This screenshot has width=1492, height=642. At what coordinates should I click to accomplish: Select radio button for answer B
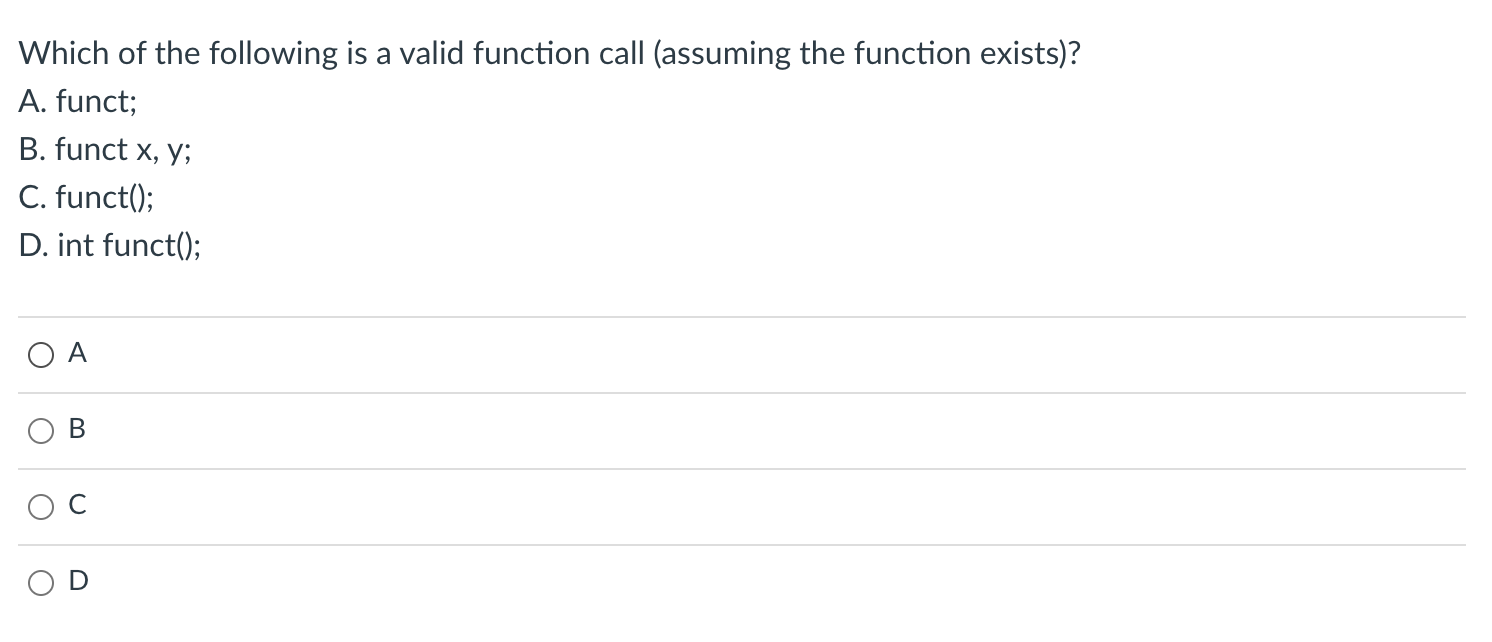coord(40,430)
